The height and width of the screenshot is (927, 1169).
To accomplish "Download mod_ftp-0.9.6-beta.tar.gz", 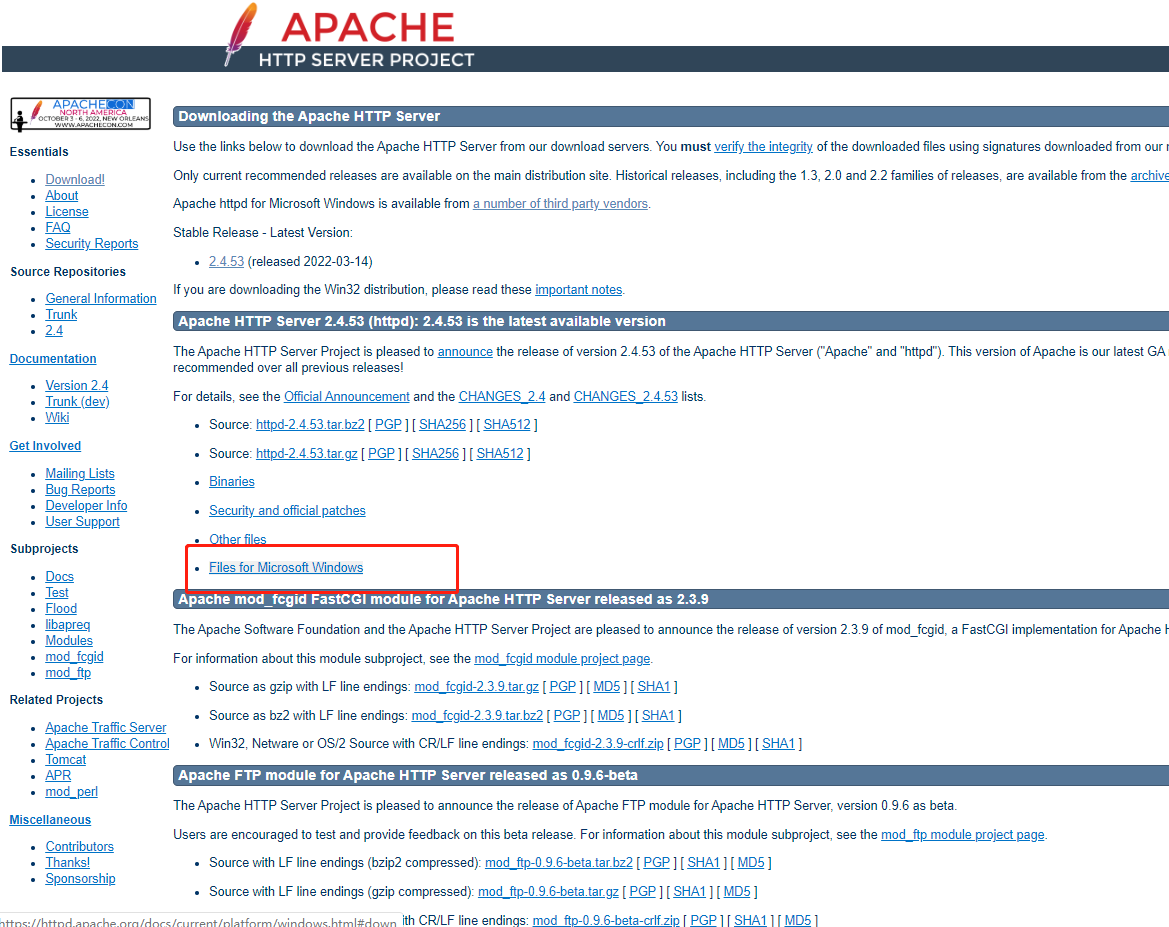I will point(548,892).
